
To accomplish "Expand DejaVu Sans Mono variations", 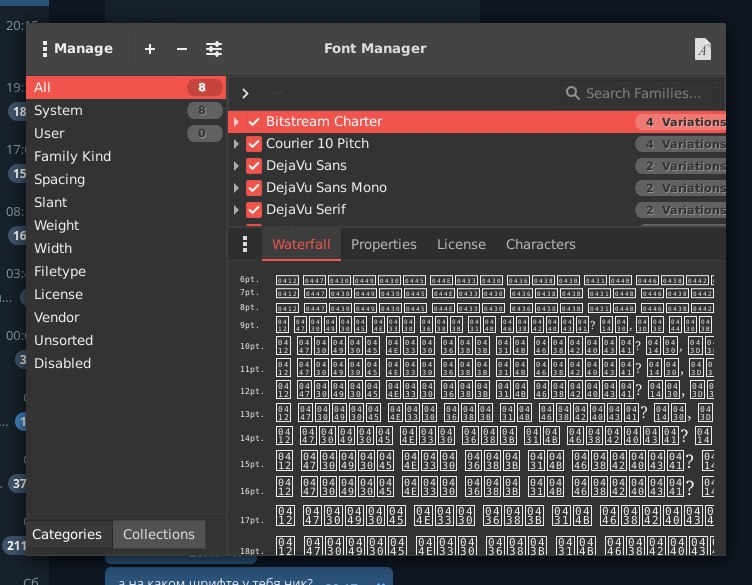I will click(x=236, y=188).
